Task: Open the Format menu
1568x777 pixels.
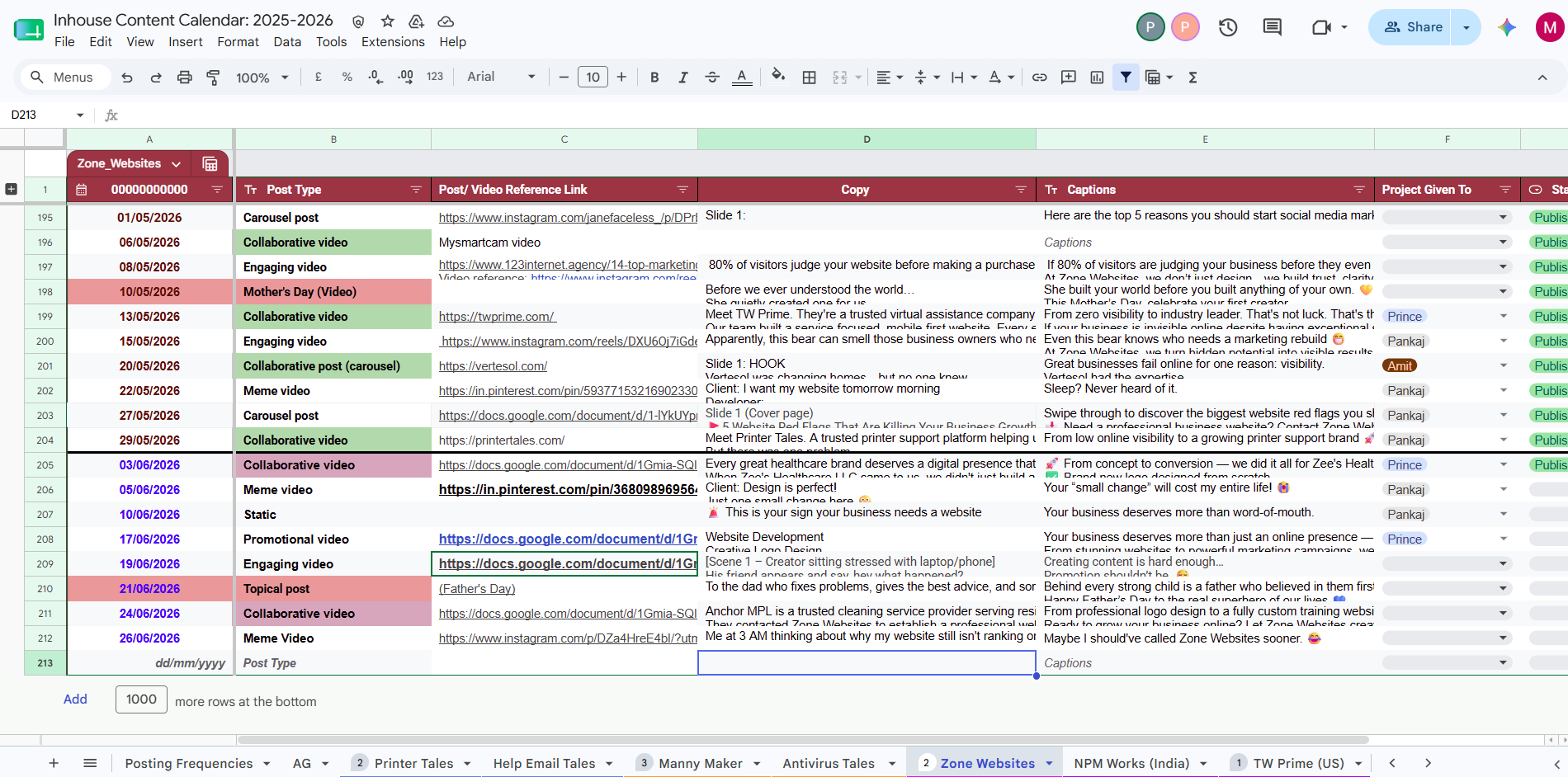Action: (239, 42)
